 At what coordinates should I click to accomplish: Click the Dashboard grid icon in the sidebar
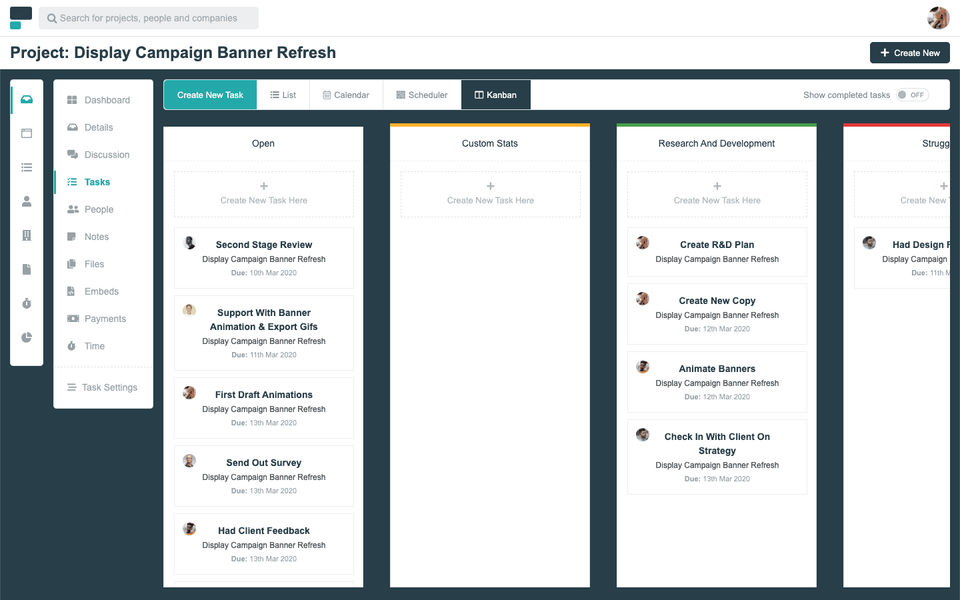coord(72,100)
